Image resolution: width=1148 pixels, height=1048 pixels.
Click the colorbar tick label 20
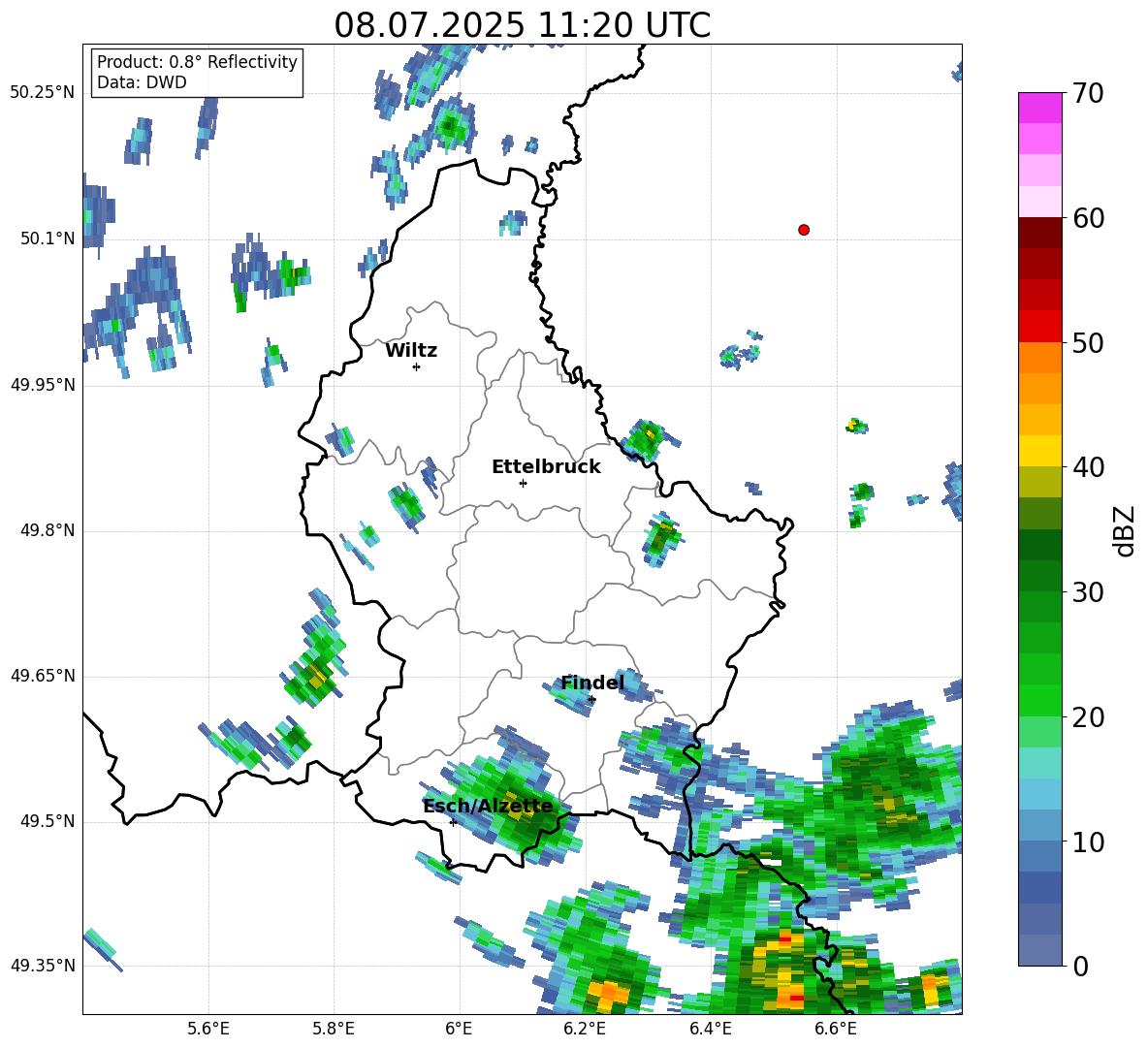[1088, 717]
